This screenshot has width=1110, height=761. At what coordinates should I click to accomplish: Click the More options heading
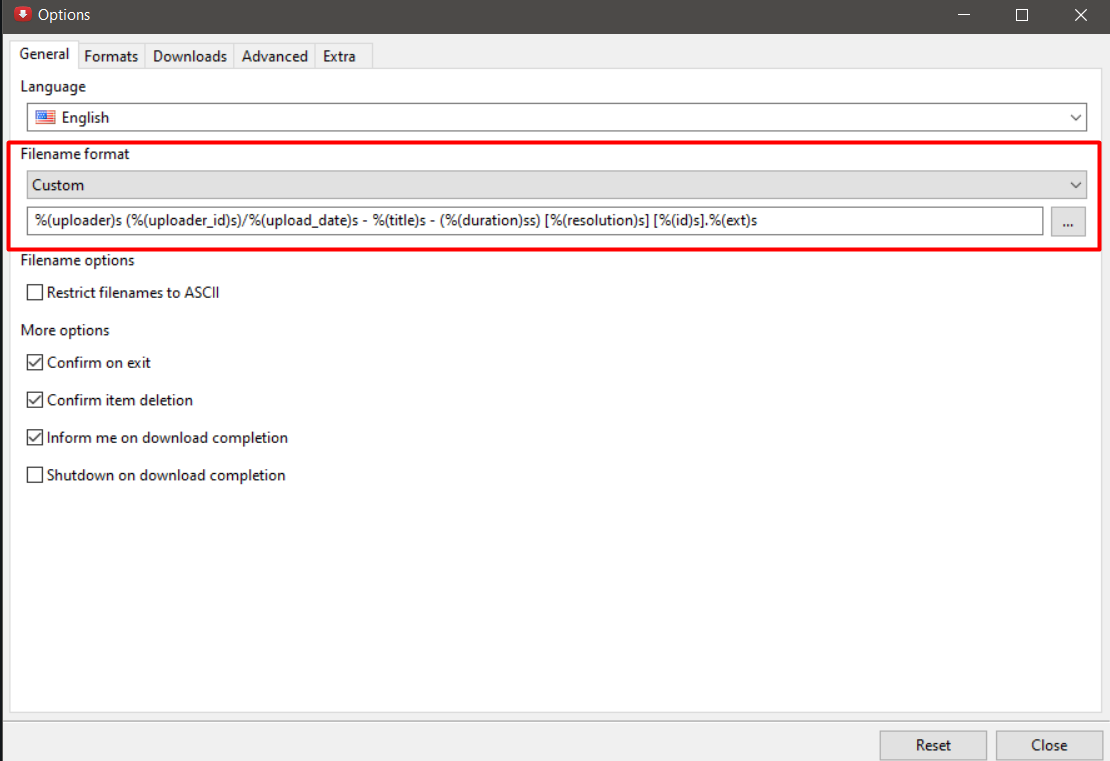[65, 331]
